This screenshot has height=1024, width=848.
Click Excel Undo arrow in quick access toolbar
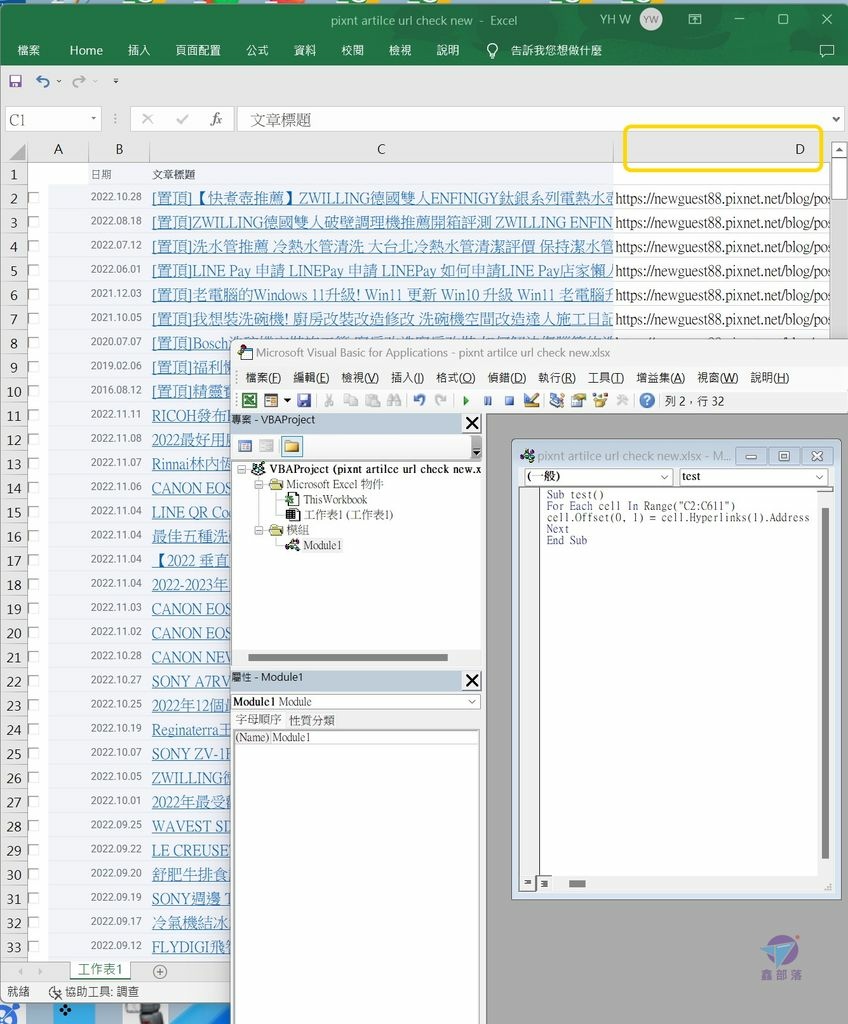pyautogui.click(x=43, y=81)
